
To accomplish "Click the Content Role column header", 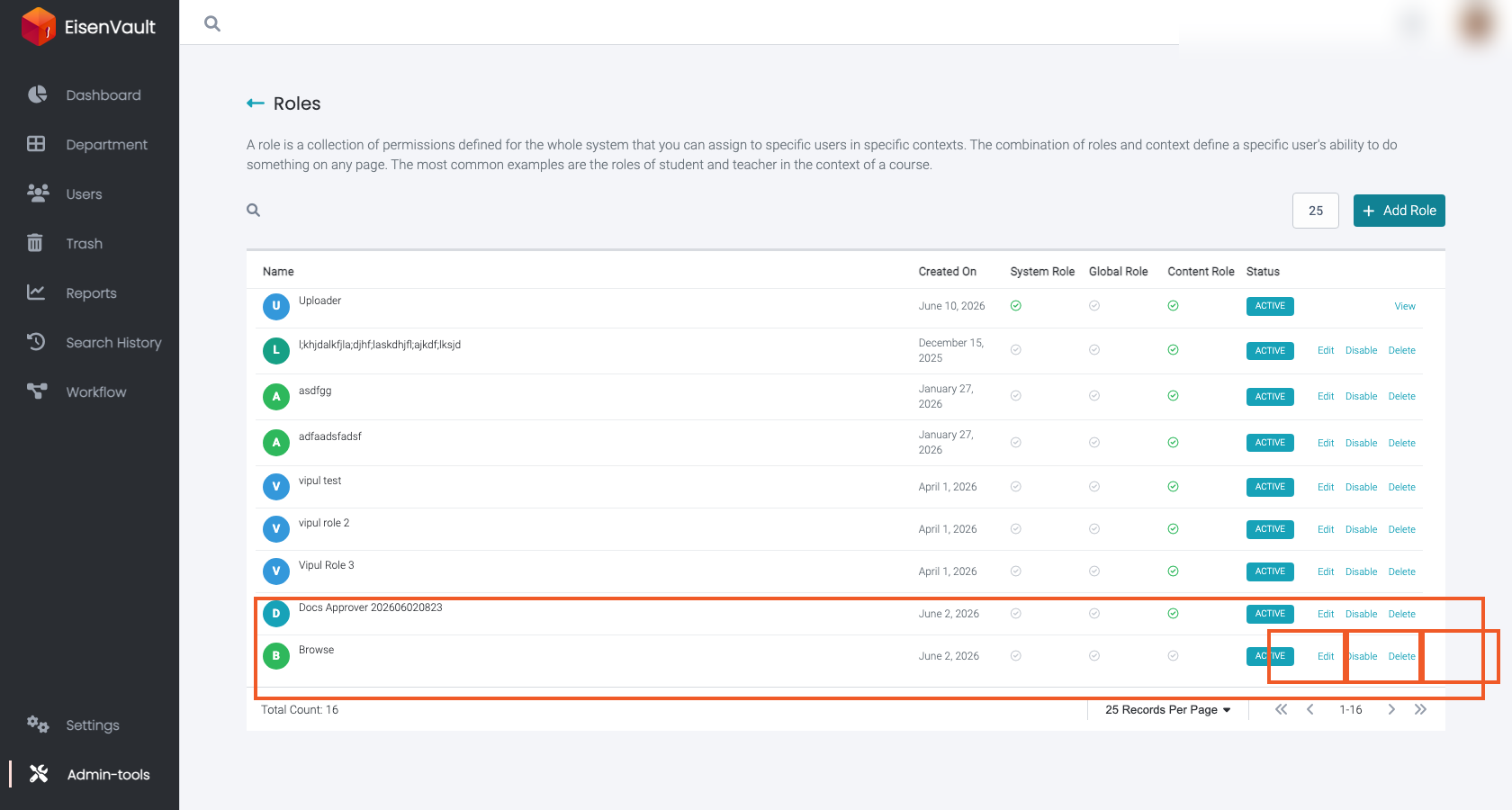I will (x=1201, y=271).
